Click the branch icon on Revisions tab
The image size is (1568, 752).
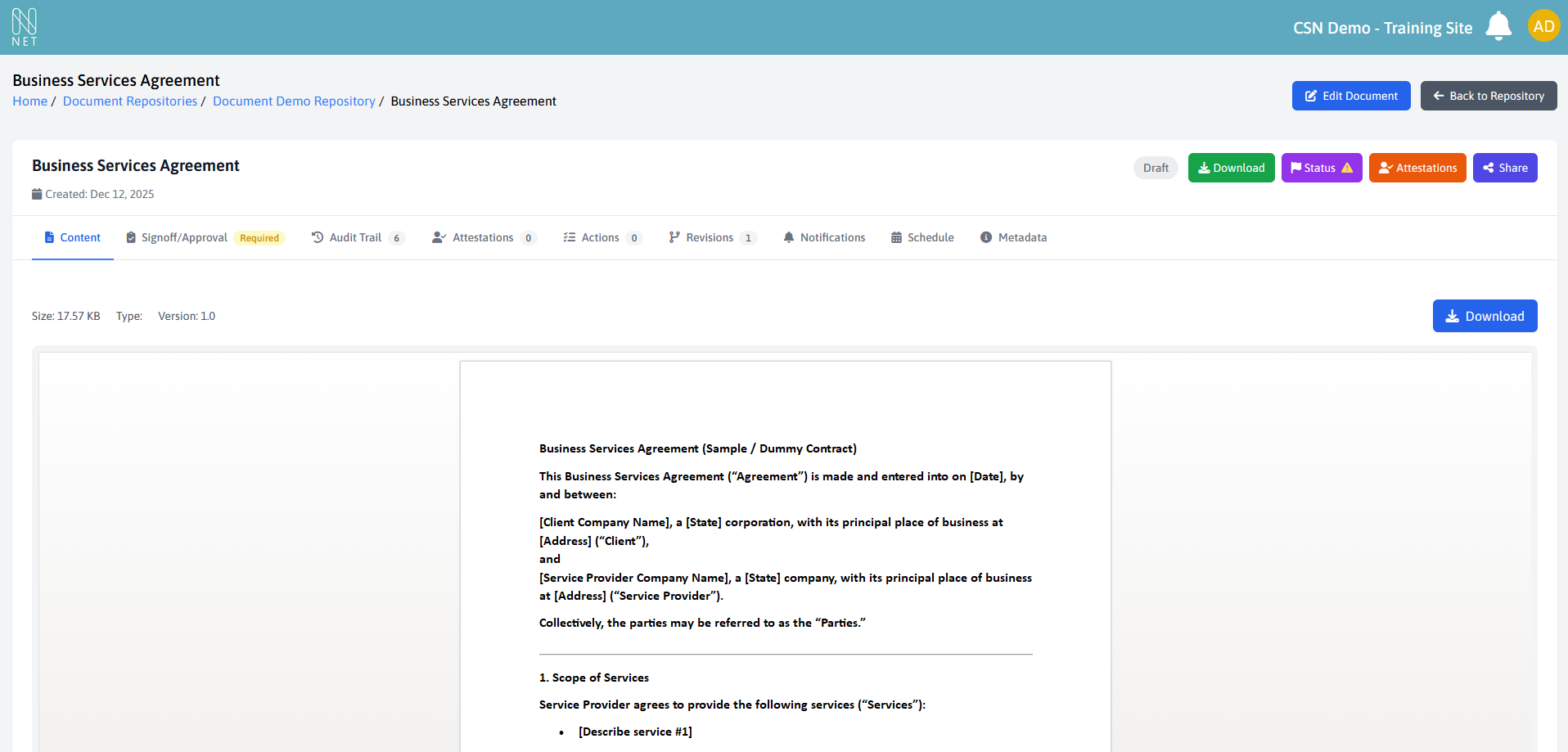674,237
